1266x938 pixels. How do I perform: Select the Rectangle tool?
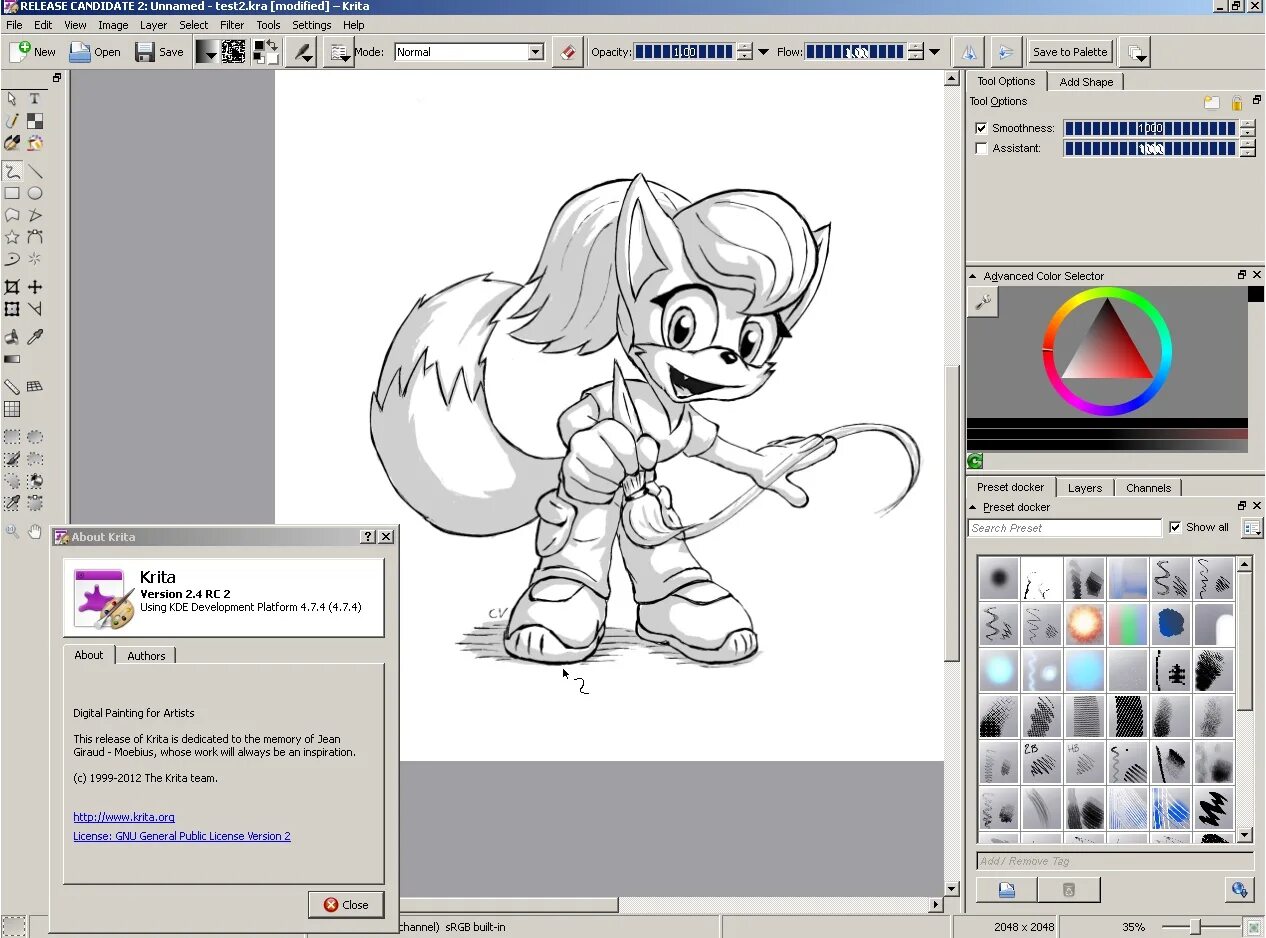pyautogui.click(x=12, y=193)
